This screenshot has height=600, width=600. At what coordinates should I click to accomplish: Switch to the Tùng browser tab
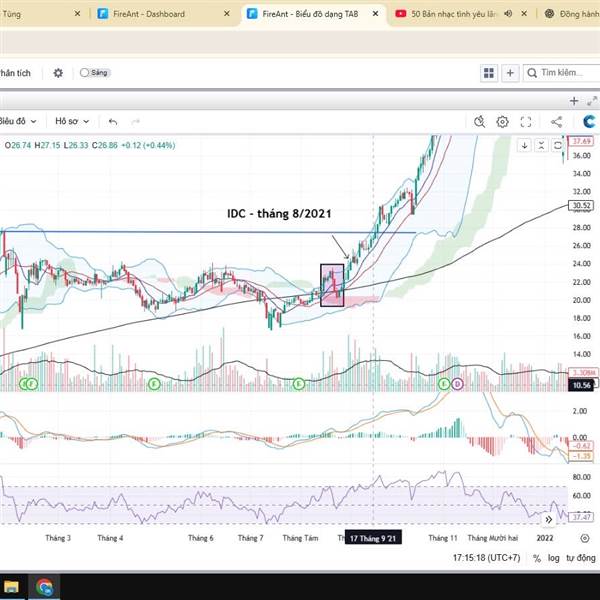(11, 14)
